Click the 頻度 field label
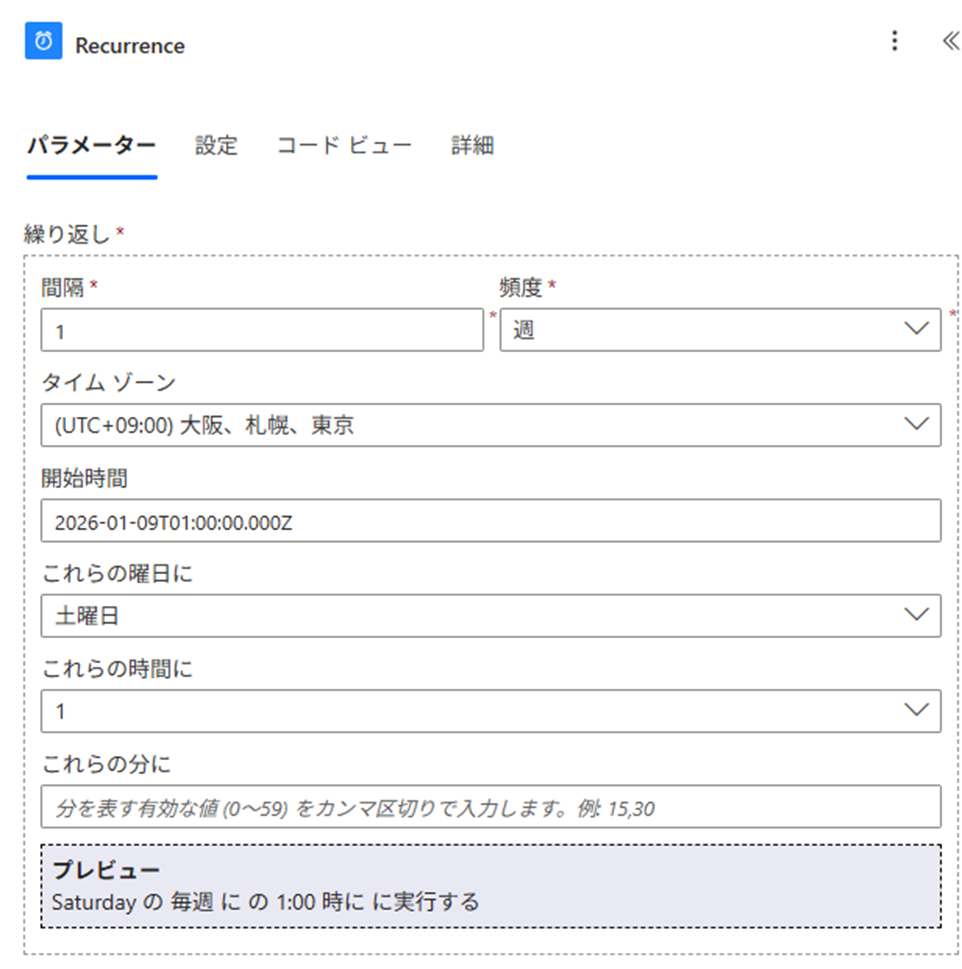This screenshot has width=962, height=969. (521, 287)
